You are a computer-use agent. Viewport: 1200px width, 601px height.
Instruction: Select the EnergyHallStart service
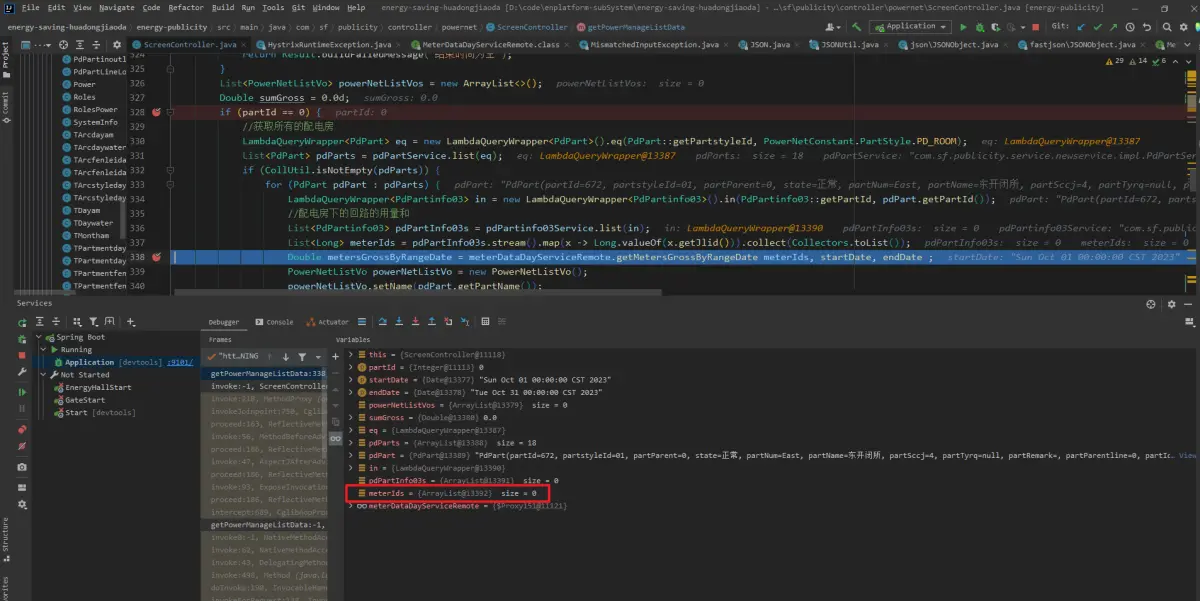point(98,388)
